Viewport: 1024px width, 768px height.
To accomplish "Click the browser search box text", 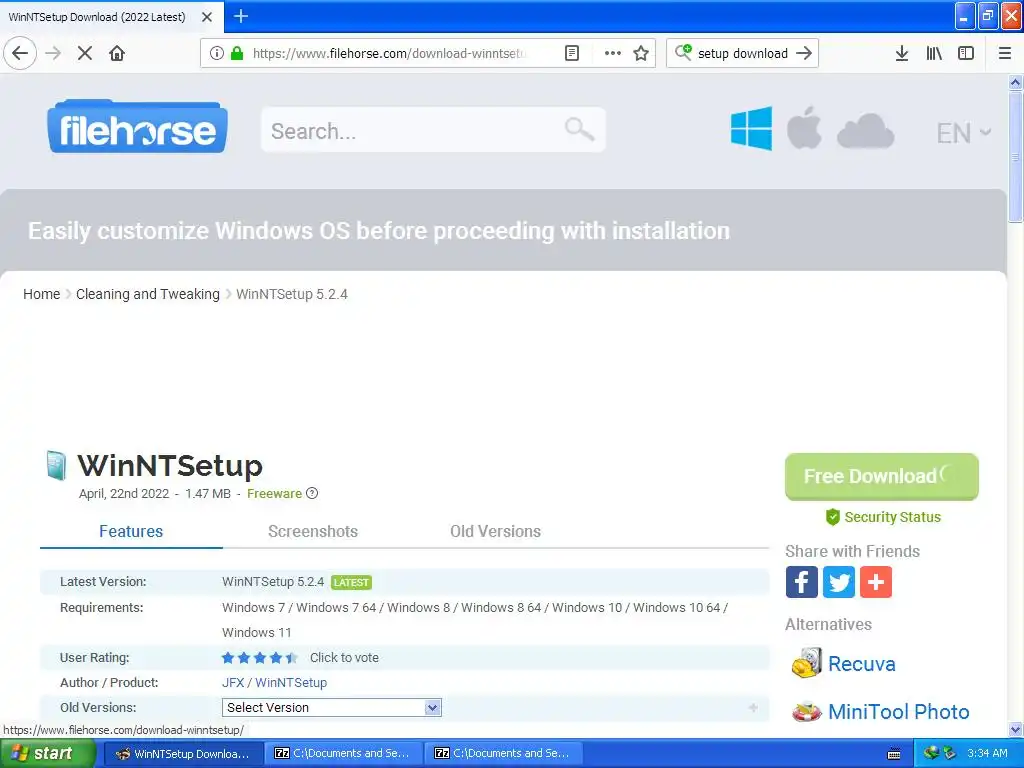I will 743,53.
